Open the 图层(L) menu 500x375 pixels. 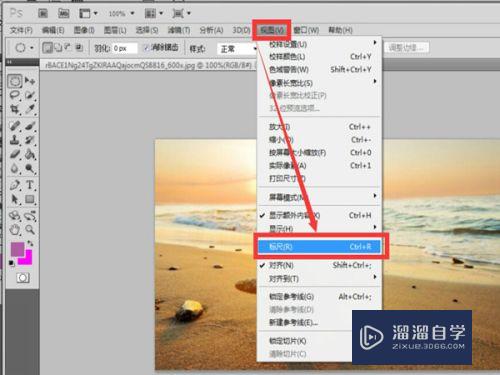(x=115, y=30)
